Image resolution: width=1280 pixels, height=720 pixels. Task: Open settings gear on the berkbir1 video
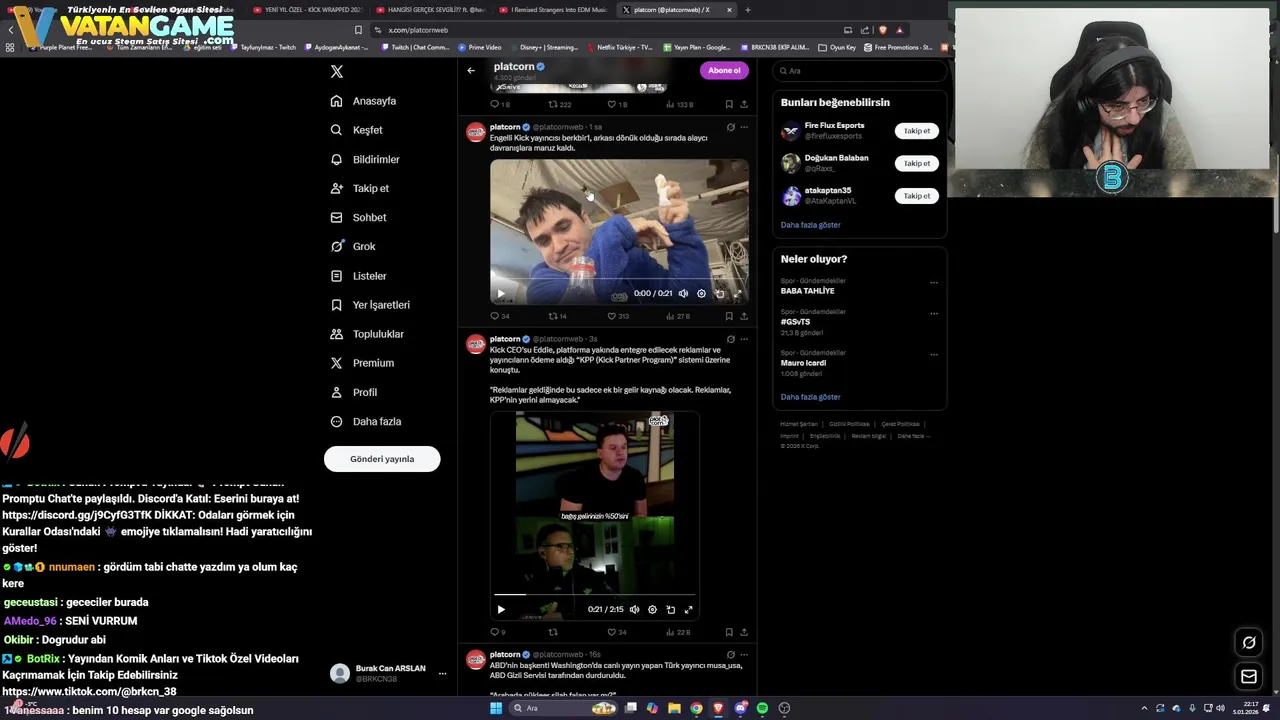click(701, 294)
